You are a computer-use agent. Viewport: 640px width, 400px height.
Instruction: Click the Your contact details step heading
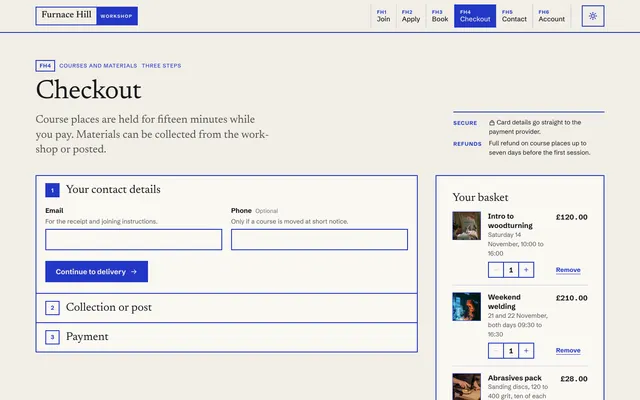tap(113, 189)
